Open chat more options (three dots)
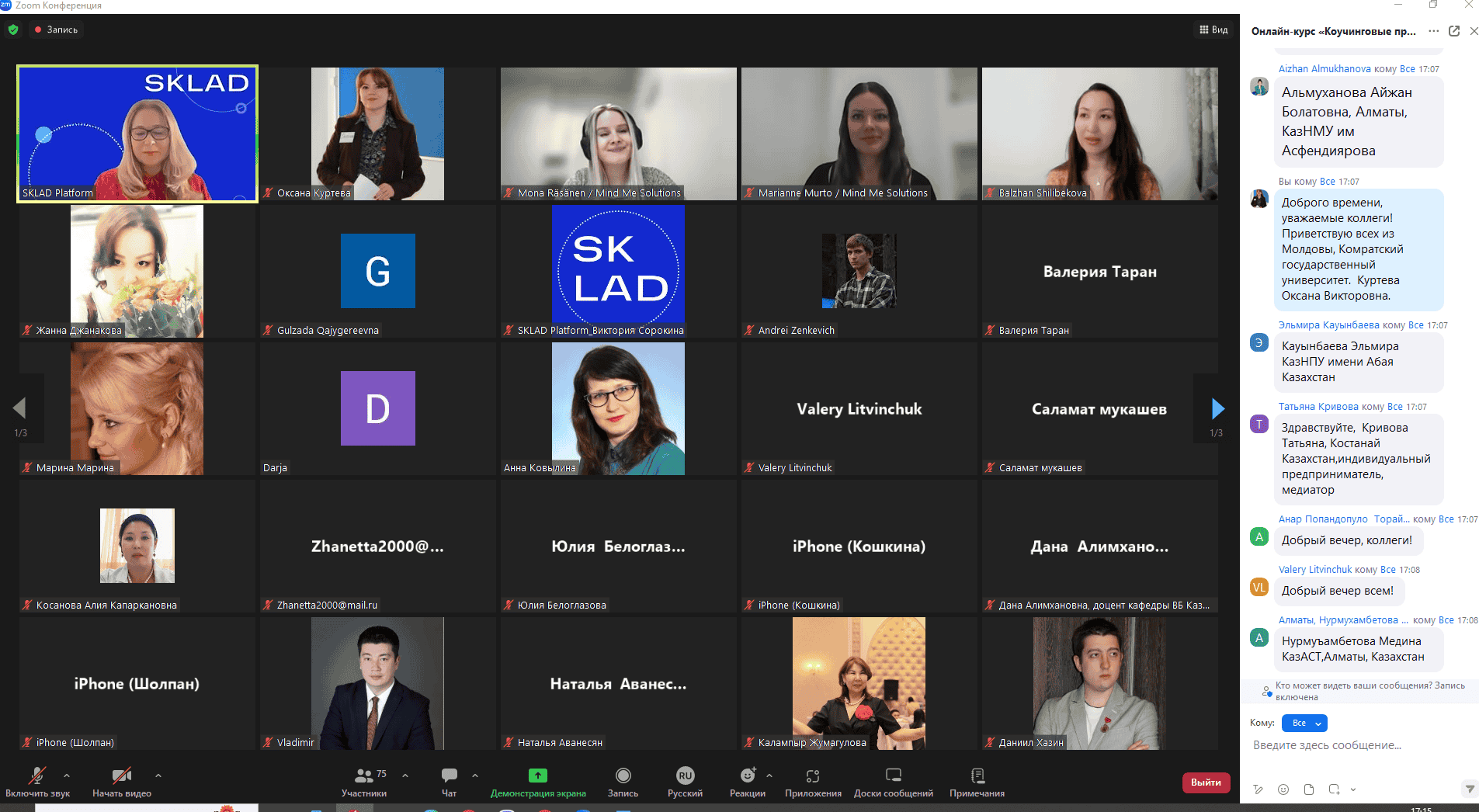1479x812 pixels. click(x=1433, y=31)
